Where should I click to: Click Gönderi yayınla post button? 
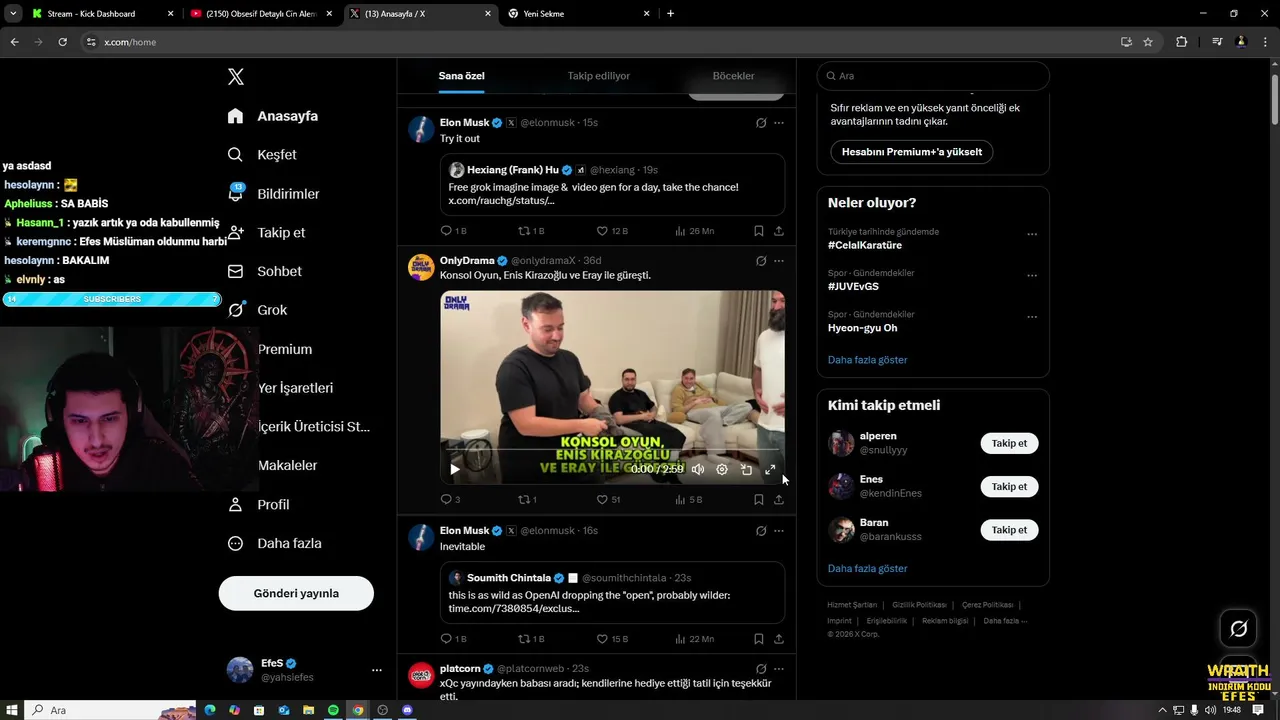coord(296,593)
